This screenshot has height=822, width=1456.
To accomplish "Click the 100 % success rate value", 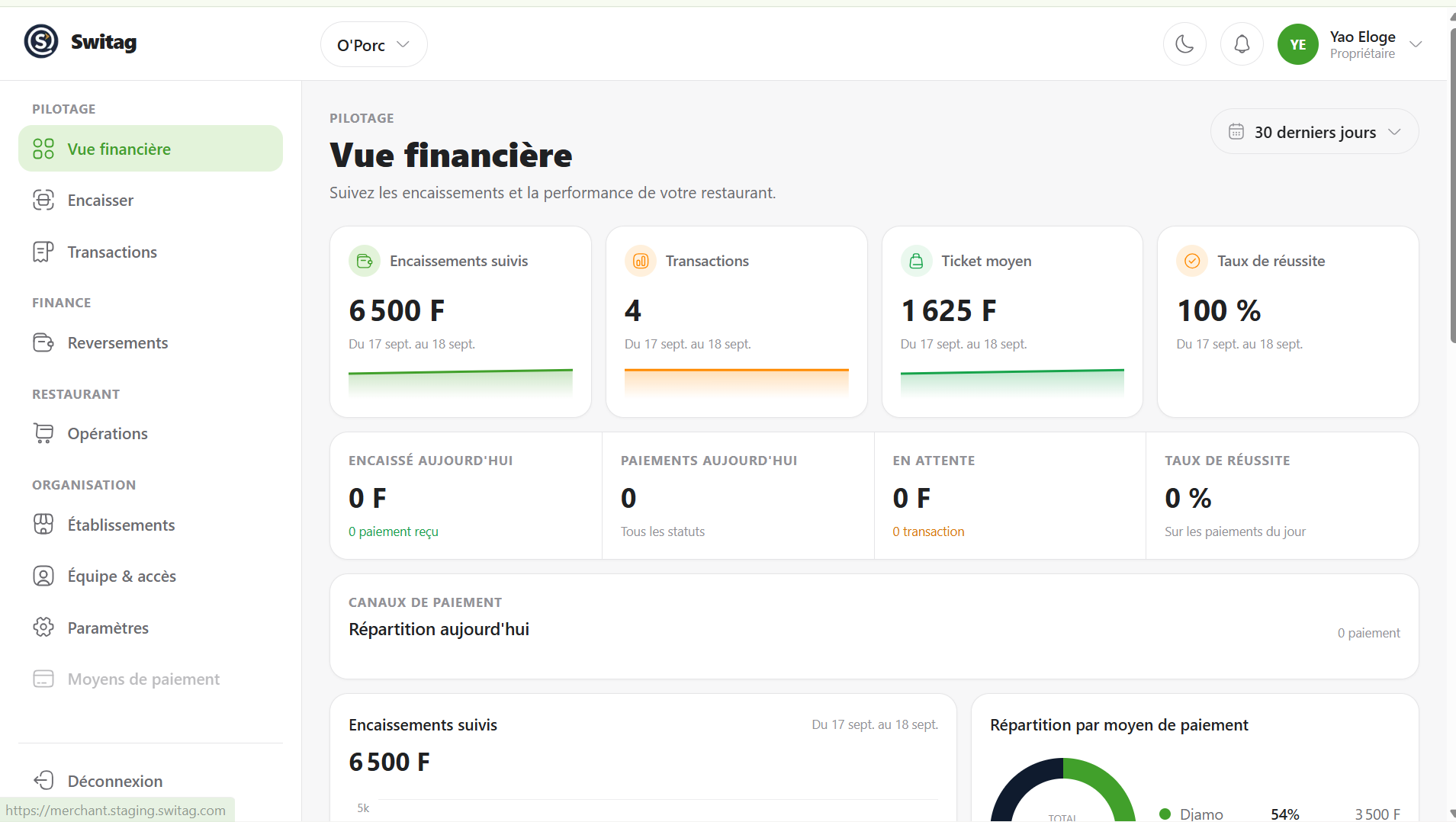I will [x=1219, y=310].
